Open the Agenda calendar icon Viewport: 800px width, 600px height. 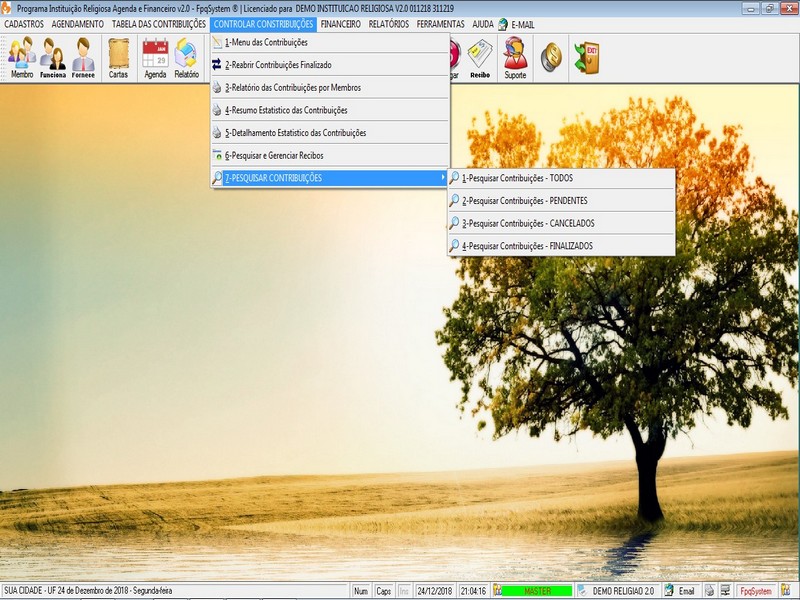point(155,59)
